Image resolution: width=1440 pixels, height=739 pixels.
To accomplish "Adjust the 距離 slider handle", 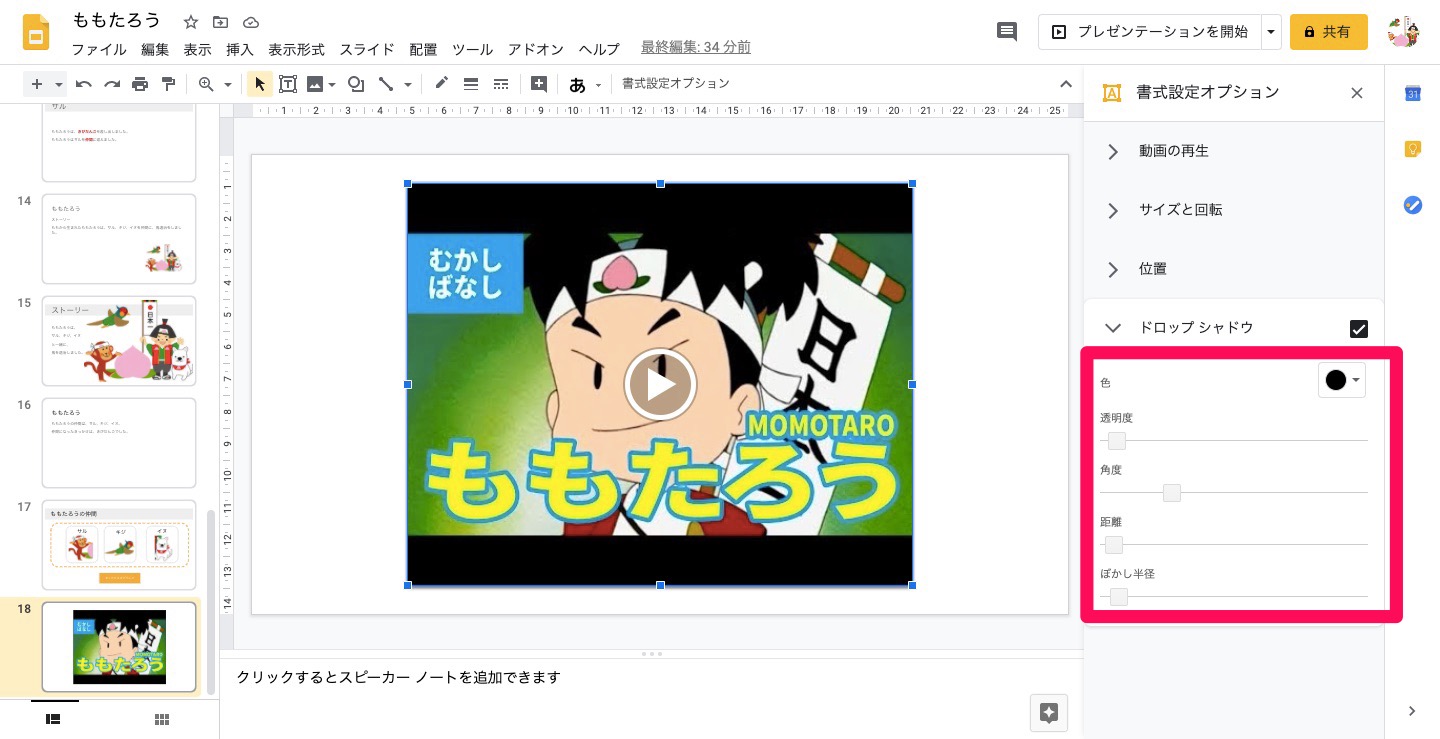I will pos(1114,545).
